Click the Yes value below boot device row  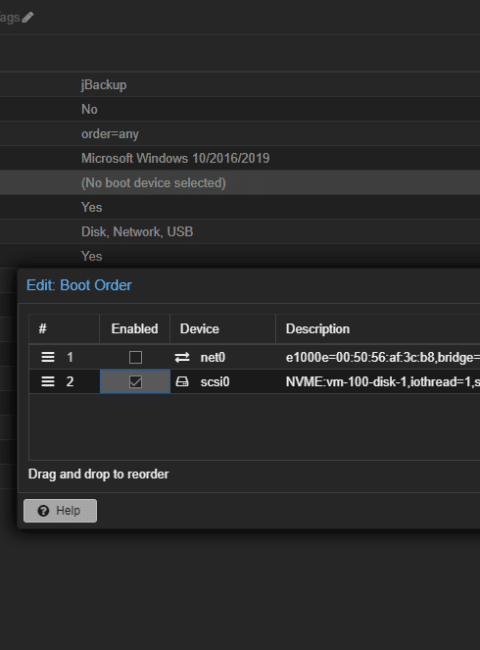click(x=91, y=207)
